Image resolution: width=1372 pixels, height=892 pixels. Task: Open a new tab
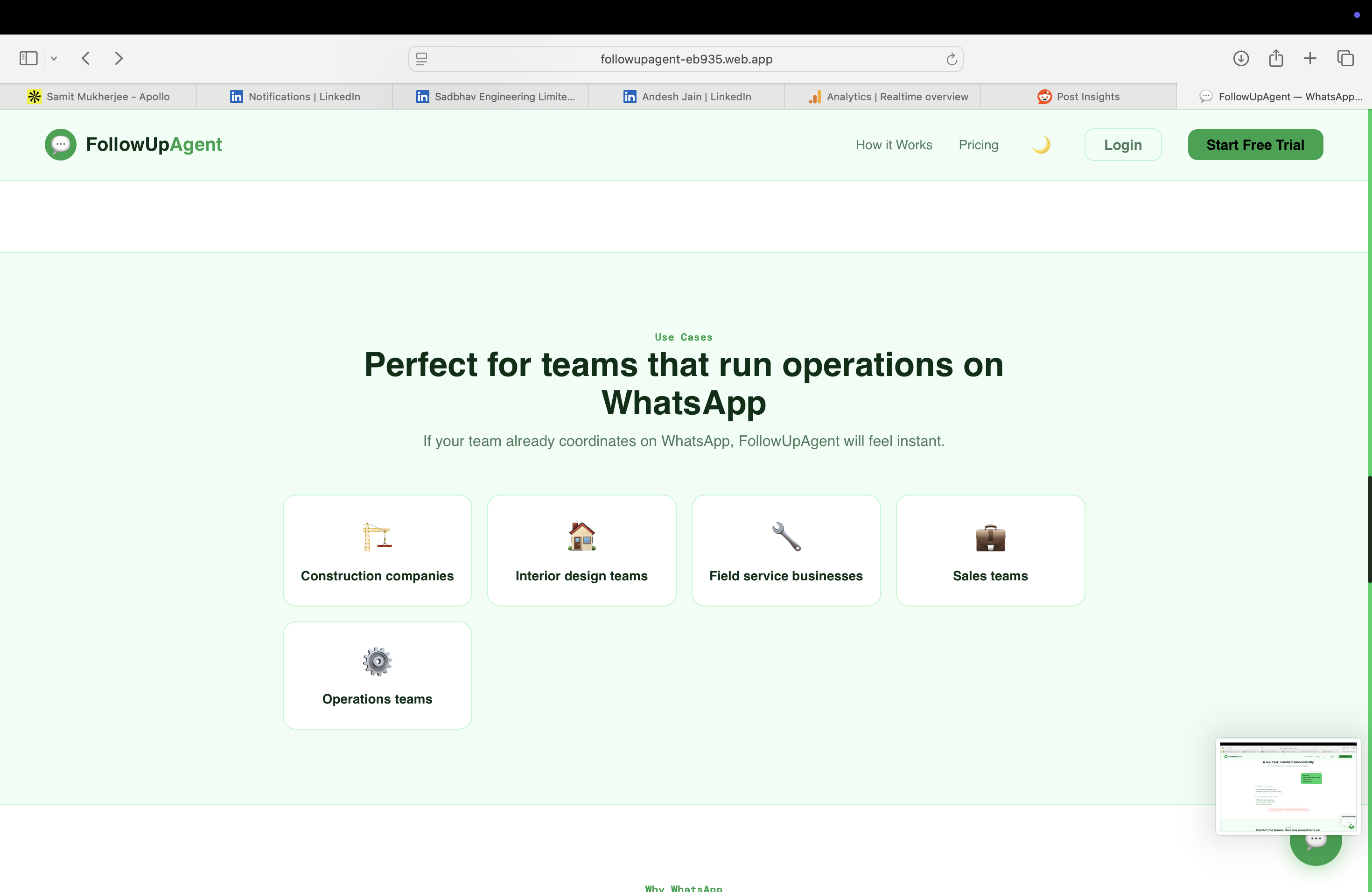point(1310,58)
